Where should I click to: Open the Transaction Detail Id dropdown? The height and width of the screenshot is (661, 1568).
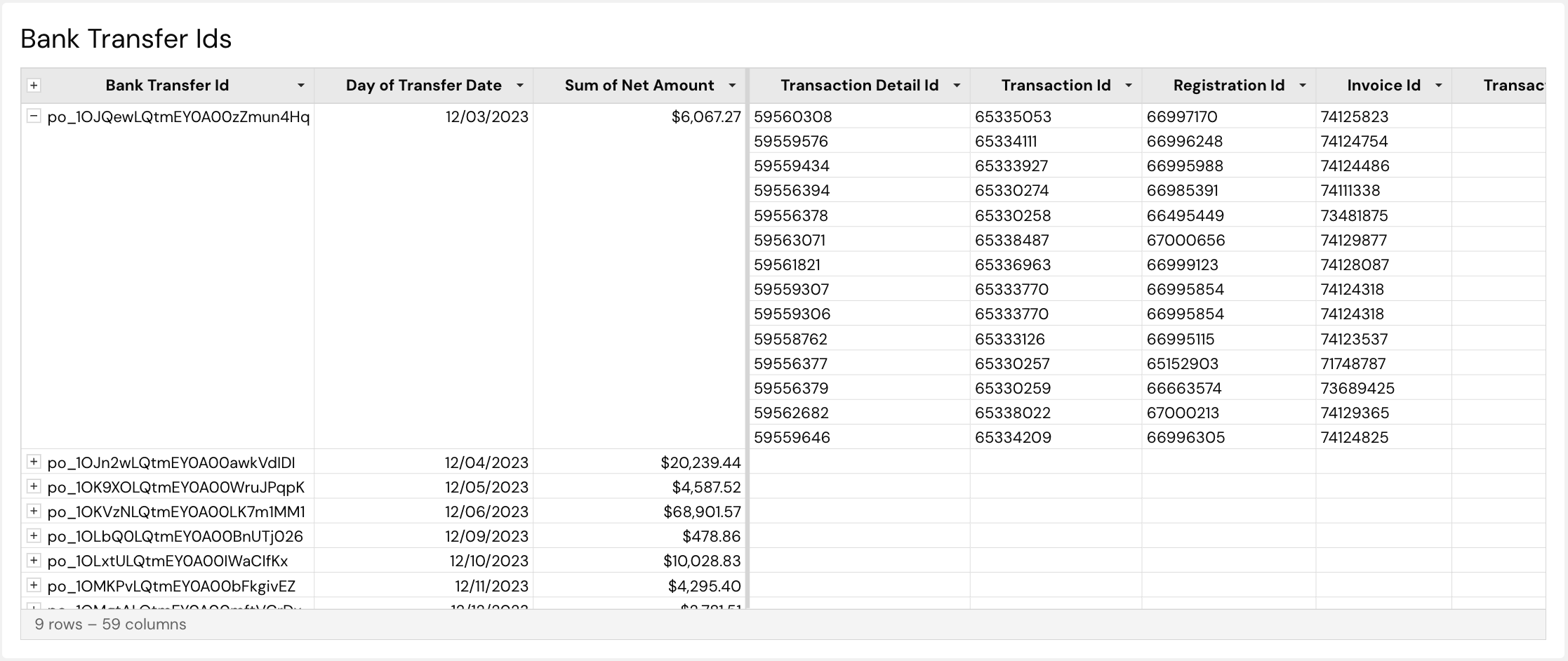pos(957,85)
